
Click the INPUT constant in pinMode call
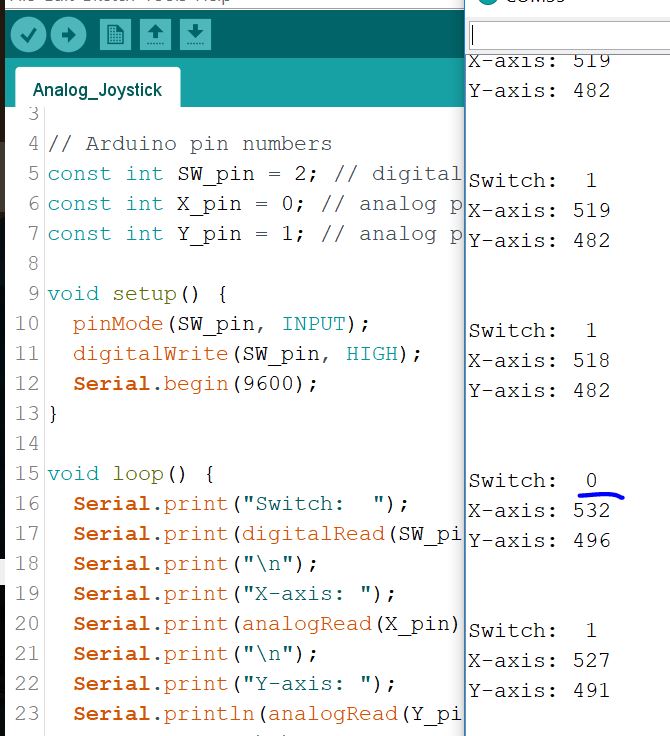click(x=313, y=324)
